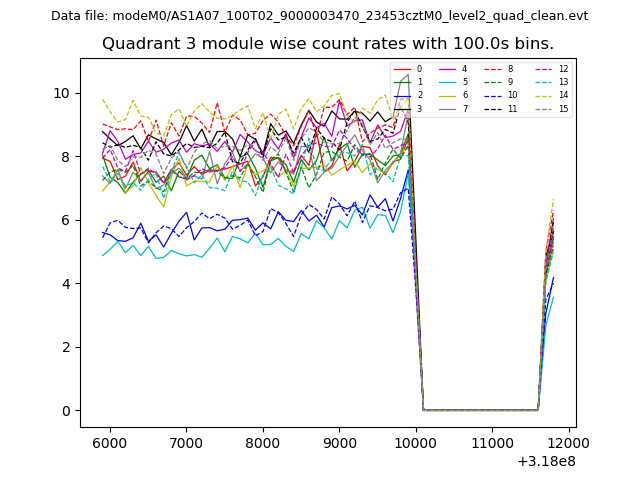Click the x-axis tick label 6000
Viewport: 640px width, 480px height.
tap(109, 443)
